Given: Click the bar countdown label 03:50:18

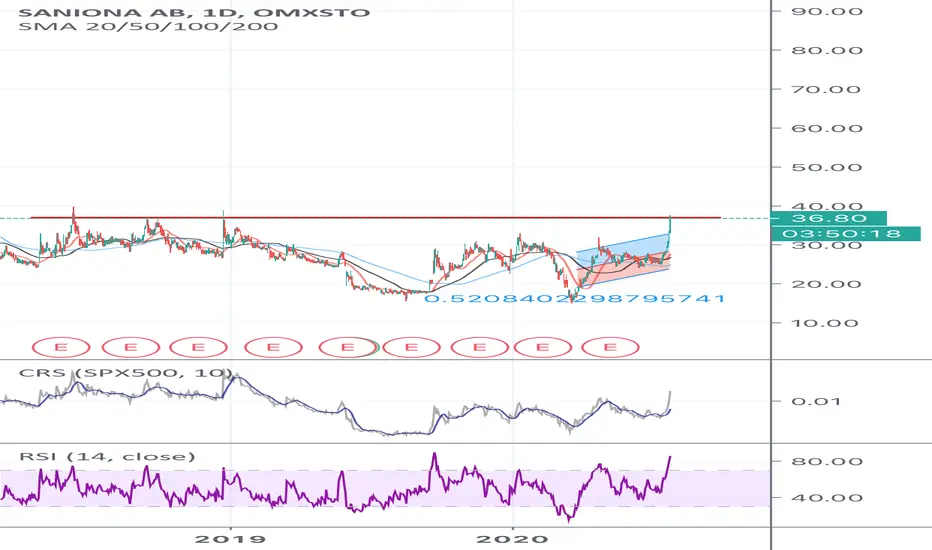Looking at the screenshot, I should [845, 234].
